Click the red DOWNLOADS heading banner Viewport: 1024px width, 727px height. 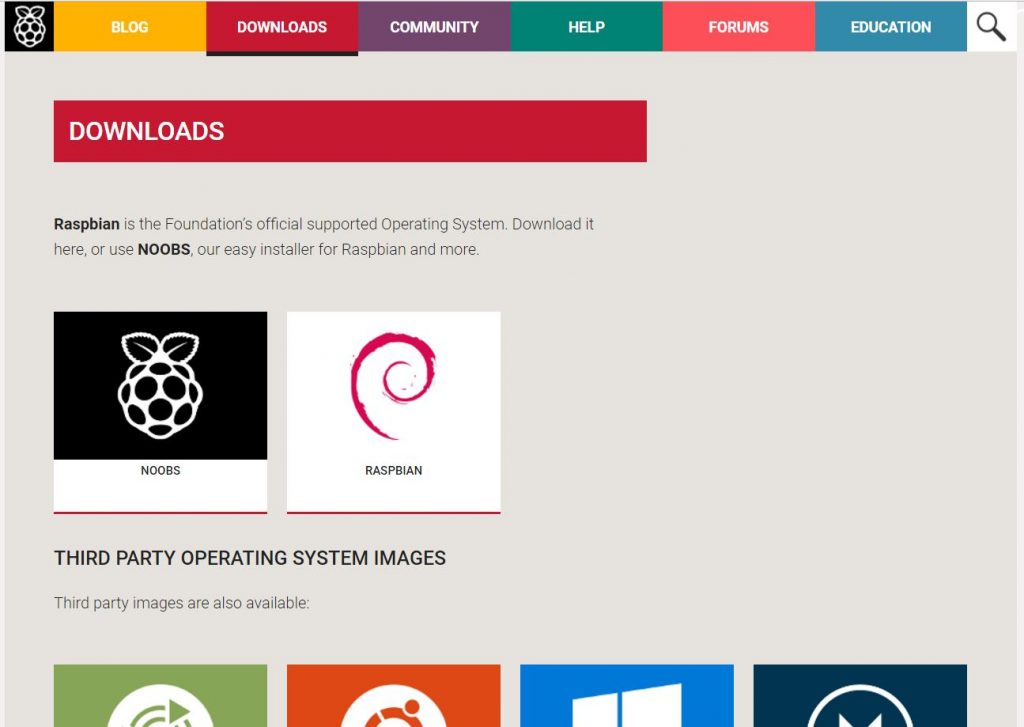[350, 131]
